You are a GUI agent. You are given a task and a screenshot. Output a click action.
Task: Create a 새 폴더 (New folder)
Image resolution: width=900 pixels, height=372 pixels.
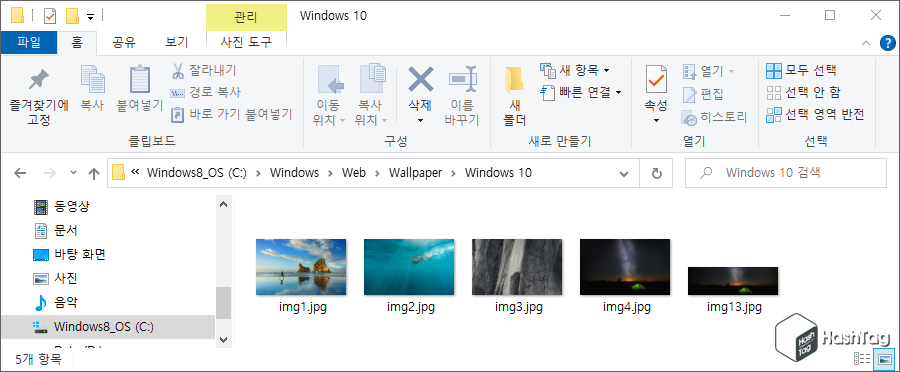(515, 95)
